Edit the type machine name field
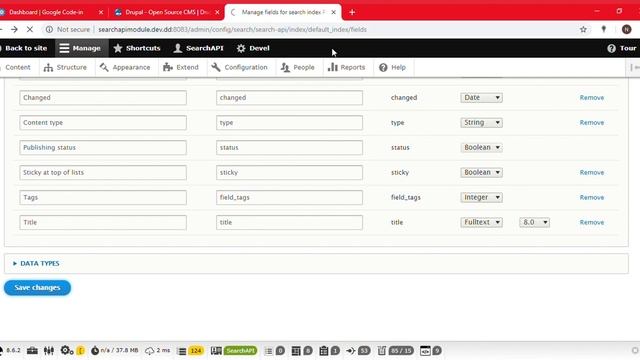 289,122
